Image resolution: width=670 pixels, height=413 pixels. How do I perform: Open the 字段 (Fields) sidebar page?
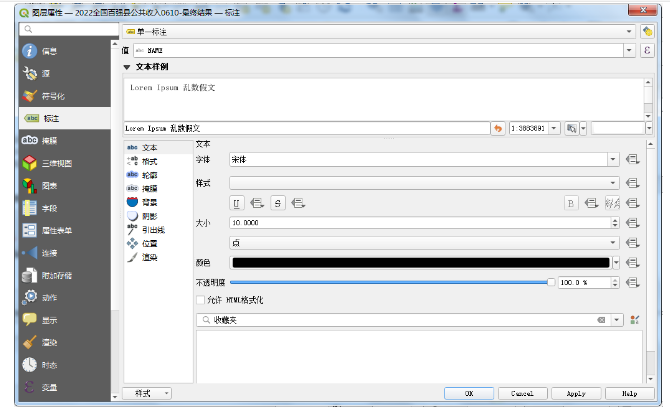coord(65,208)
